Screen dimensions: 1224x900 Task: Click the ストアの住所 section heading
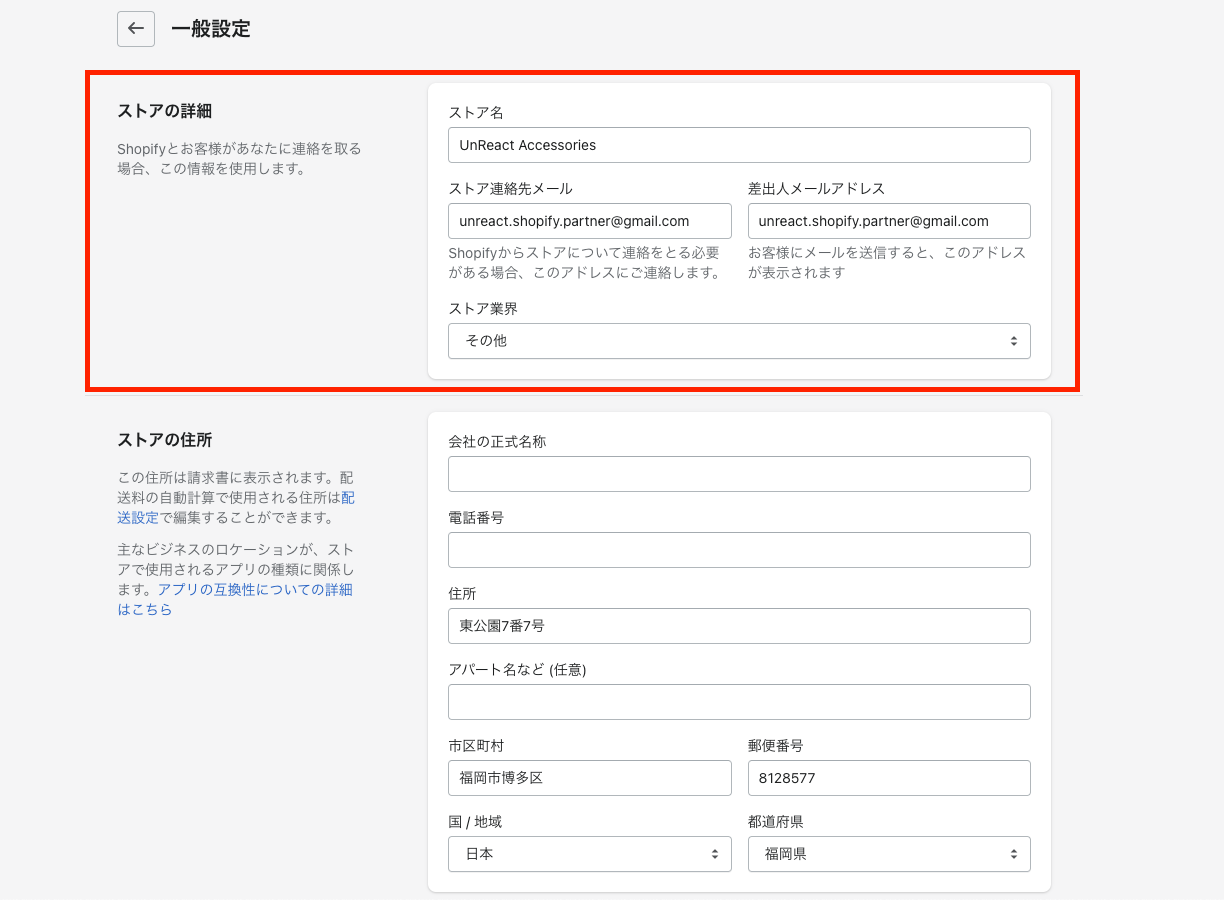click(164, 440)
